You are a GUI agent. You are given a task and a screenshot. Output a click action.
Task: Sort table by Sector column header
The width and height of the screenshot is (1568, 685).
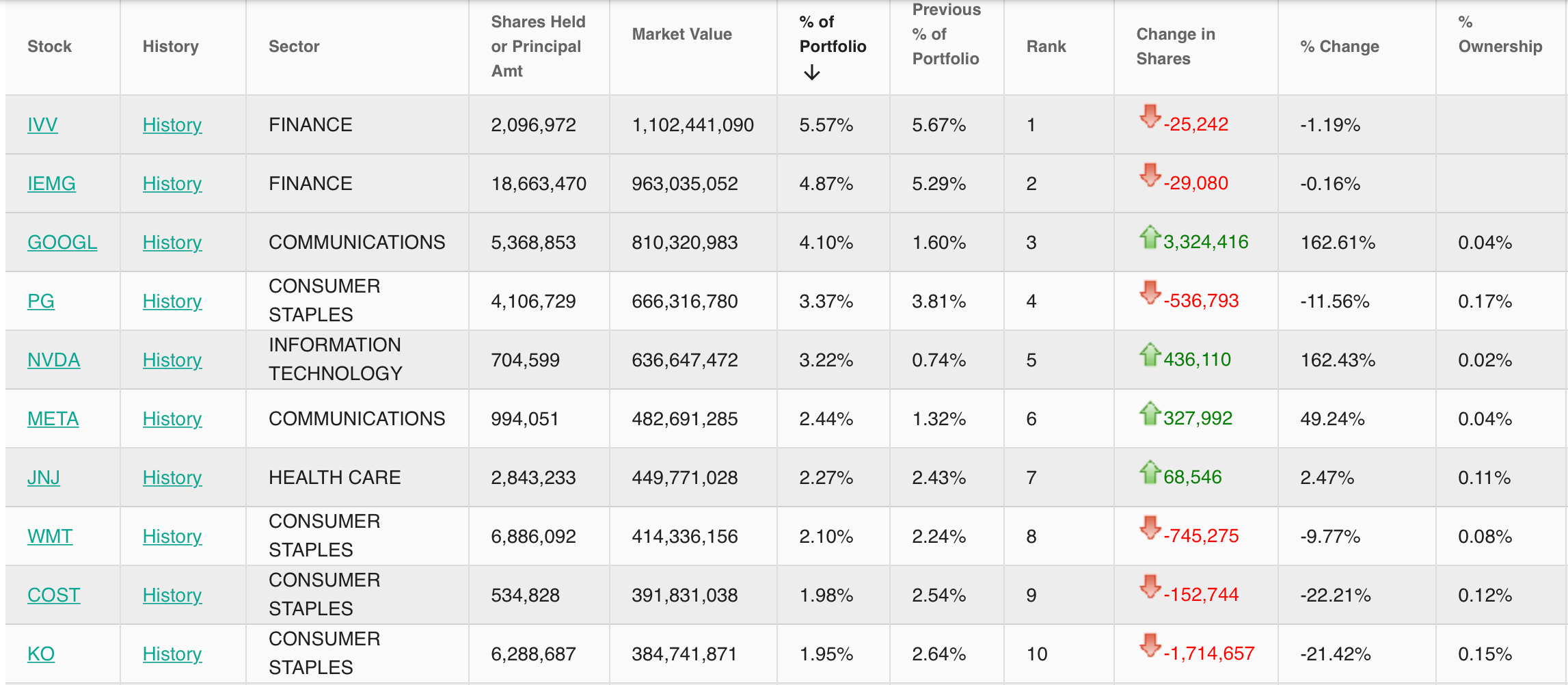(294, 46)
